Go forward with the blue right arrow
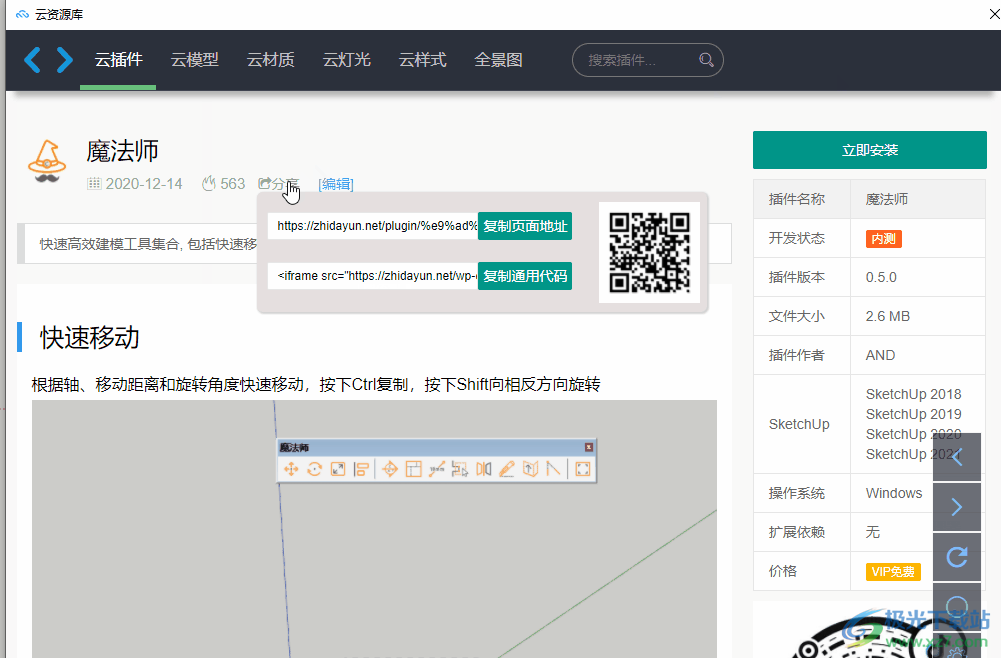This screenshot has width=1001, height=658. point(64,60)
